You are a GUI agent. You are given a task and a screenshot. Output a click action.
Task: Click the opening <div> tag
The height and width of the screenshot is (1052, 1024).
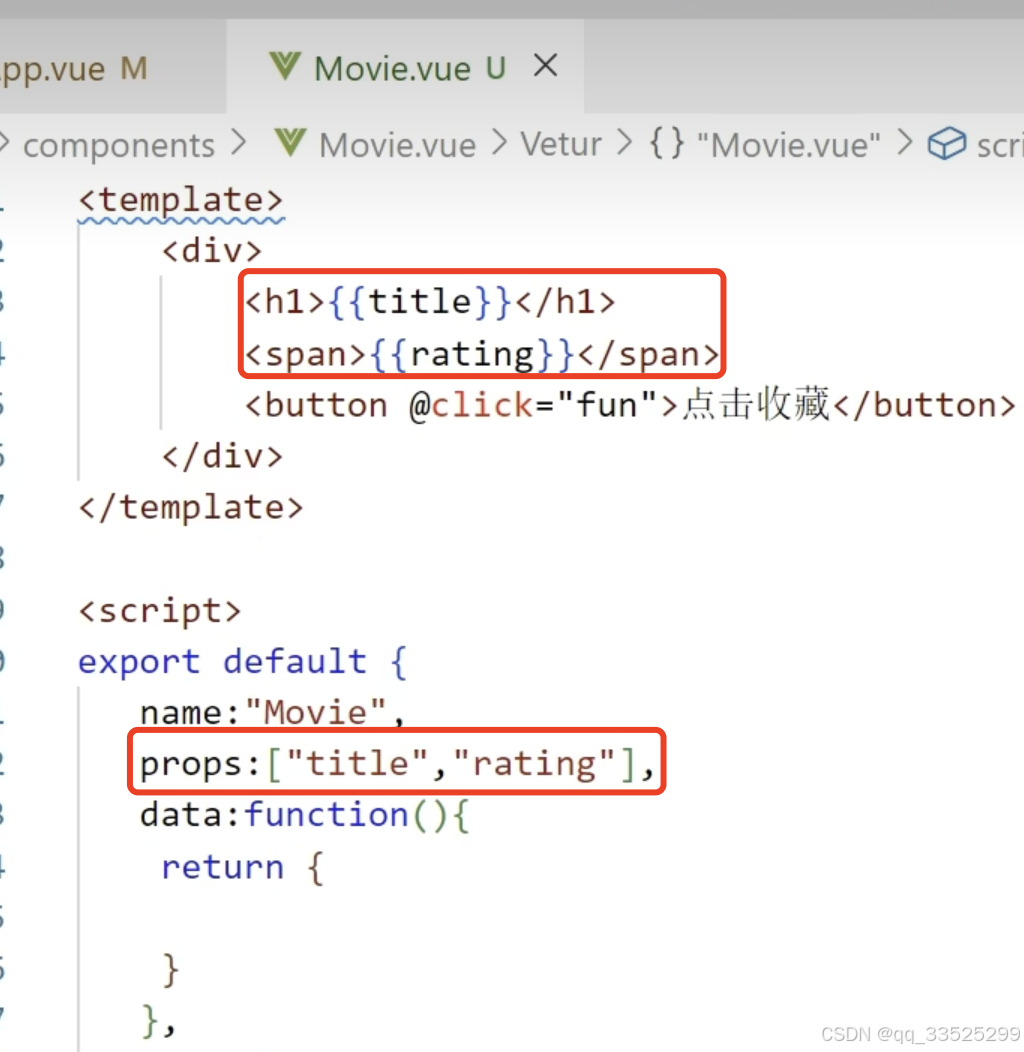coord(212,251)
